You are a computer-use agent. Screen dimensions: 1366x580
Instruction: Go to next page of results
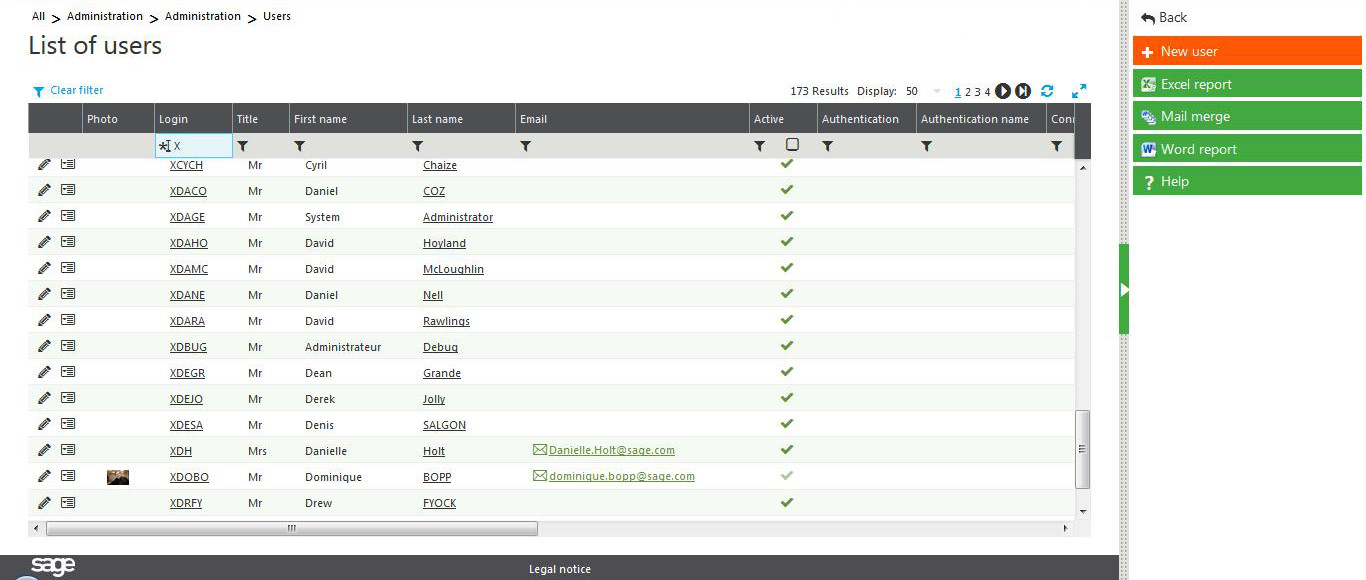click(1003, 91)
